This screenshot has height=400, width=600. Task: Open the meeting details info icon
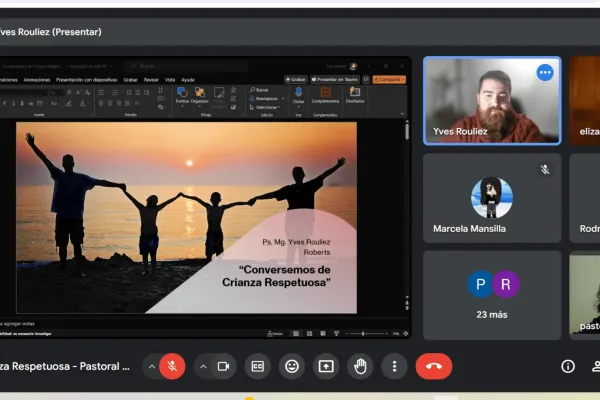tap(568, 366)
